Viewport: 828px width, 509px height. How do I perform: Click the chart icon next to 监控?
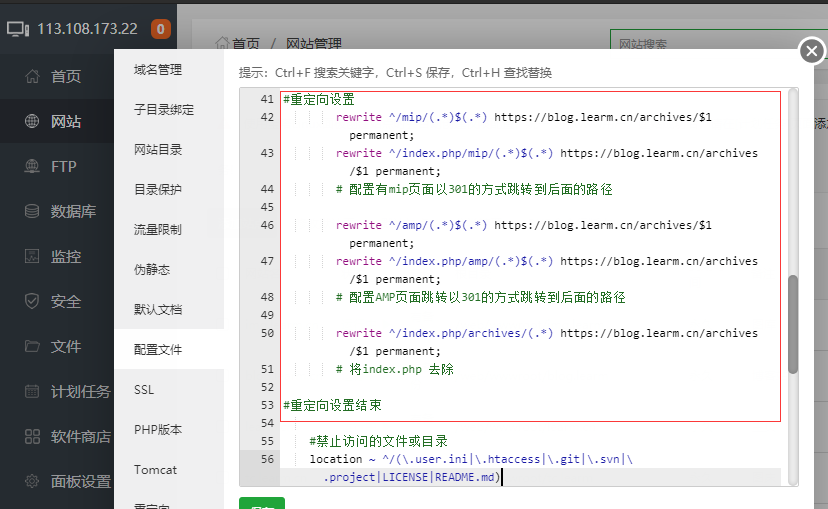click(x=32, y=257)
